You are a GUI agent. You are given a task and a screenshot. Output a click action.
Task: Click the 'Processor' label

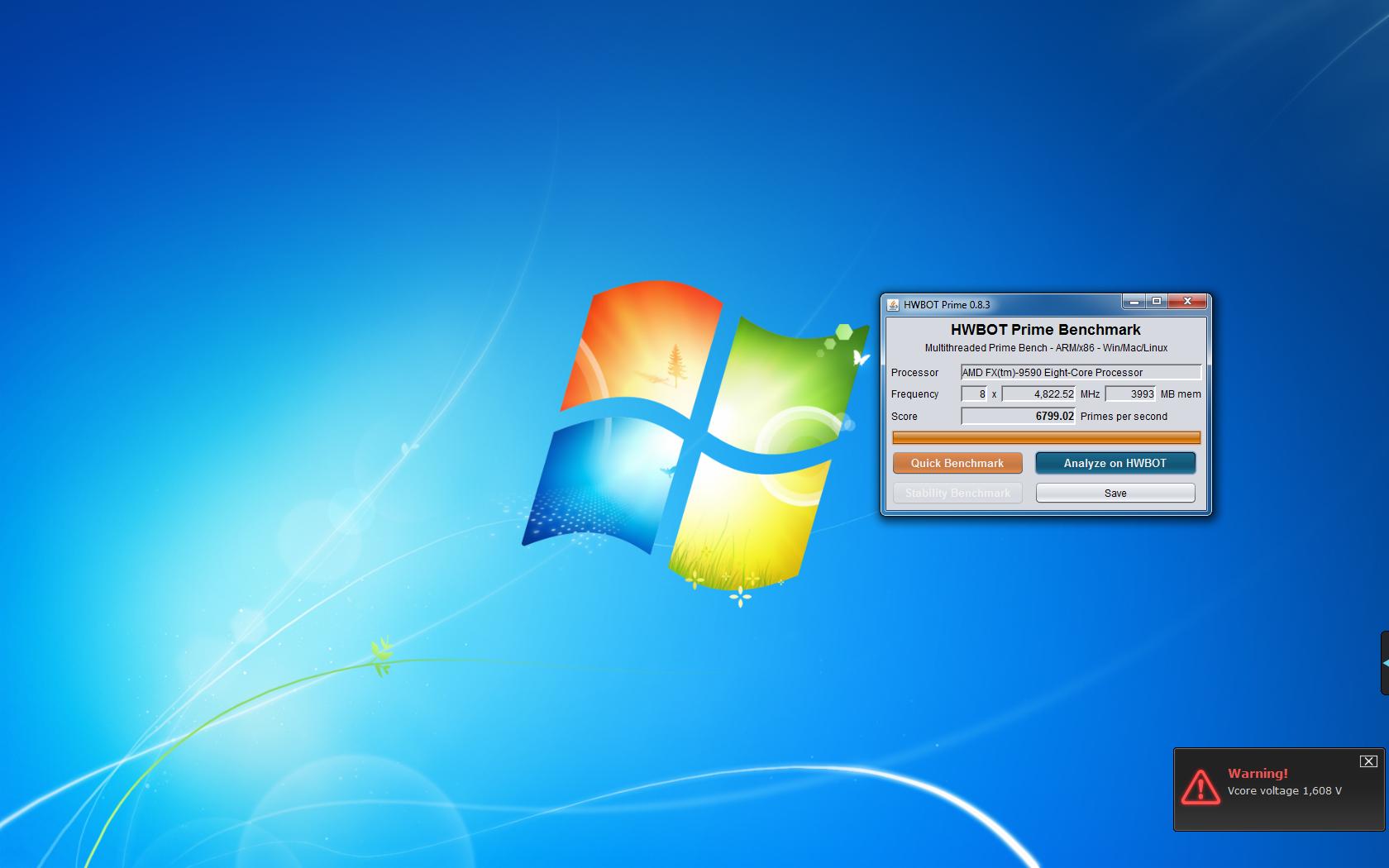[914, 372]
